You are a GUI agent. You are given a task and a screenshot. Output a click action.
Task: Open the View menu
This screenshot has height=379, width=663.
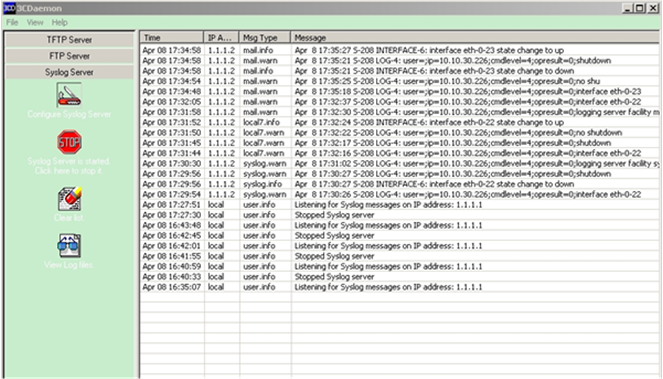coord(35,22)
